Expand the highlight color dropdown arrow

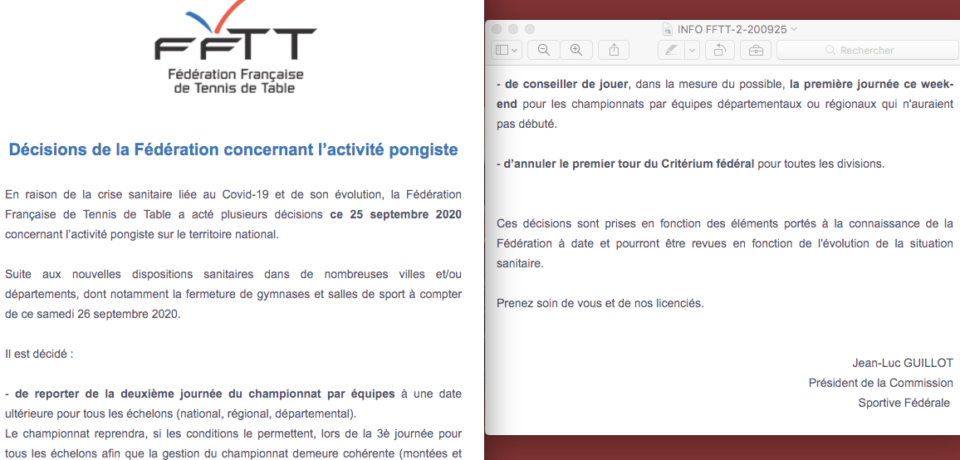click(x=691, y=50)
